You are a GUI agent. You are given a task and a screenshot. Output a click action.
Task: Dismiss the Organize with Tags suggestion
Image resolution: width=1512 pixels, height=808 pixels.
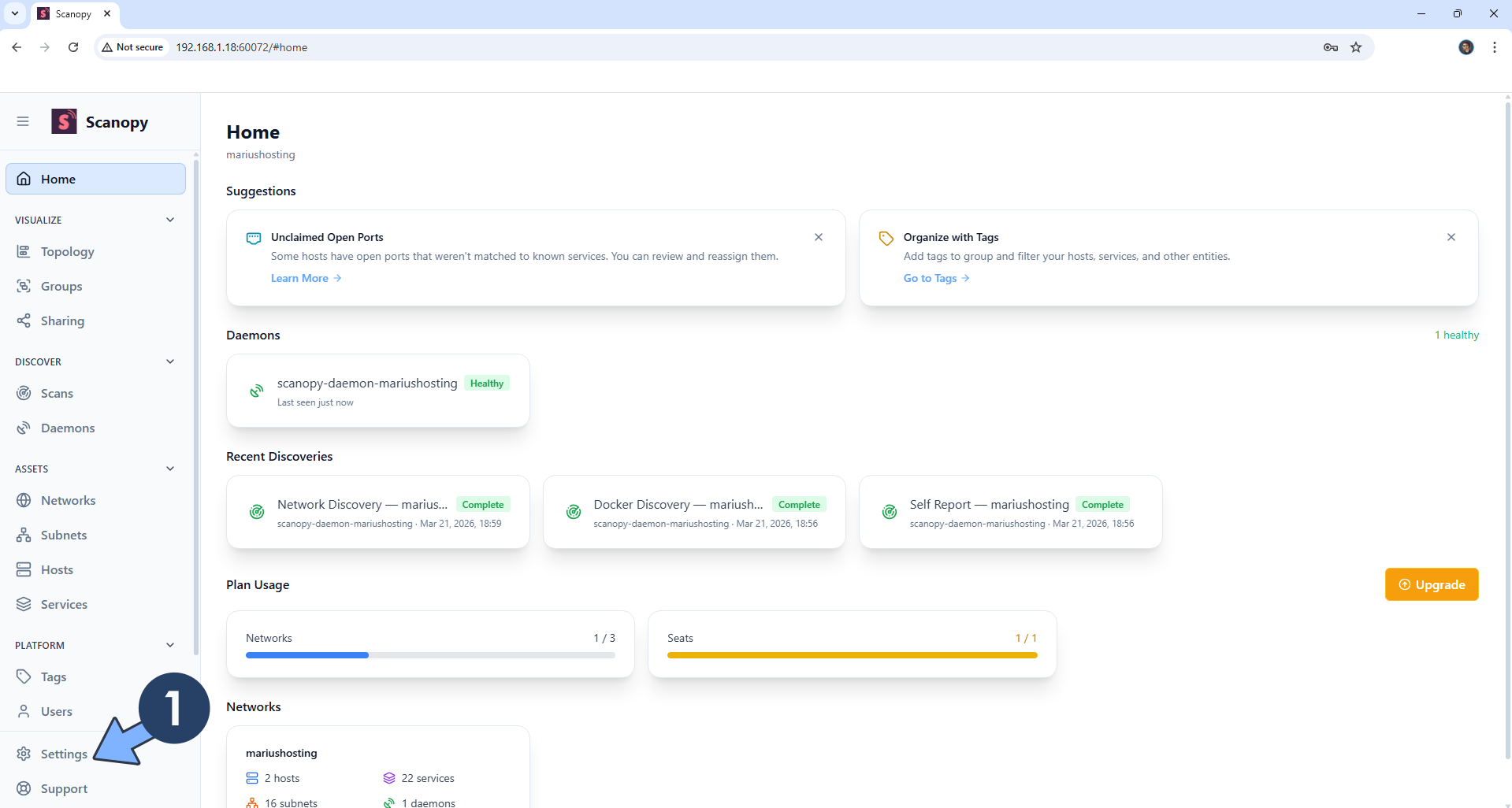tap(1451, 237)
